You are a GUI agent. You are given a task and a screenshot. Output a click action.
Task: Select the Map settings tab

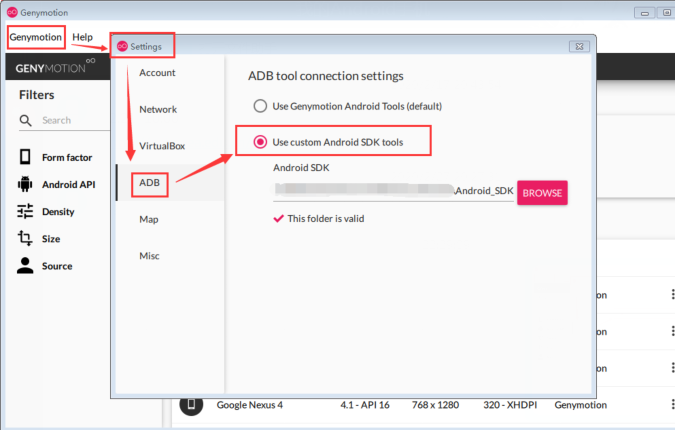click(x=149, y=220)
